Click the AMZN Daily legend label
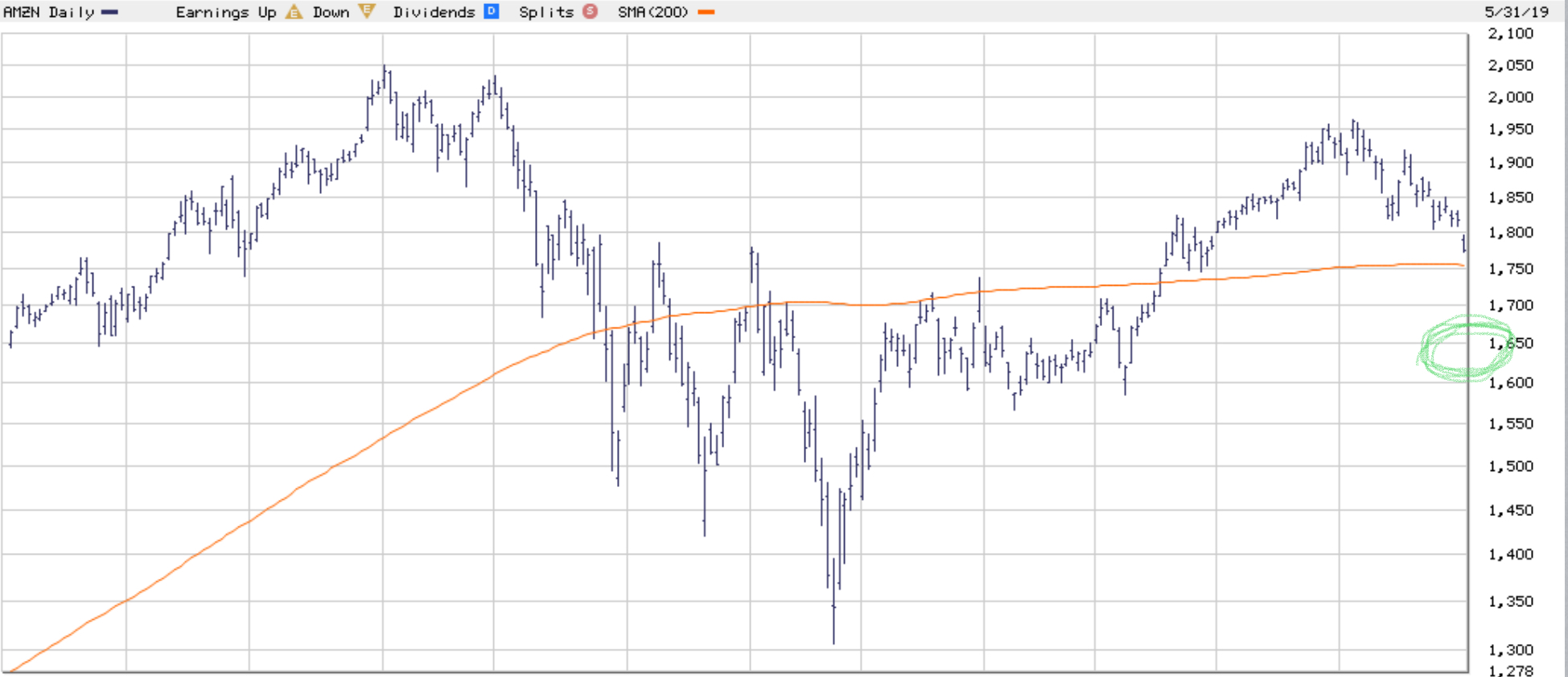 [x=49, y=12]
